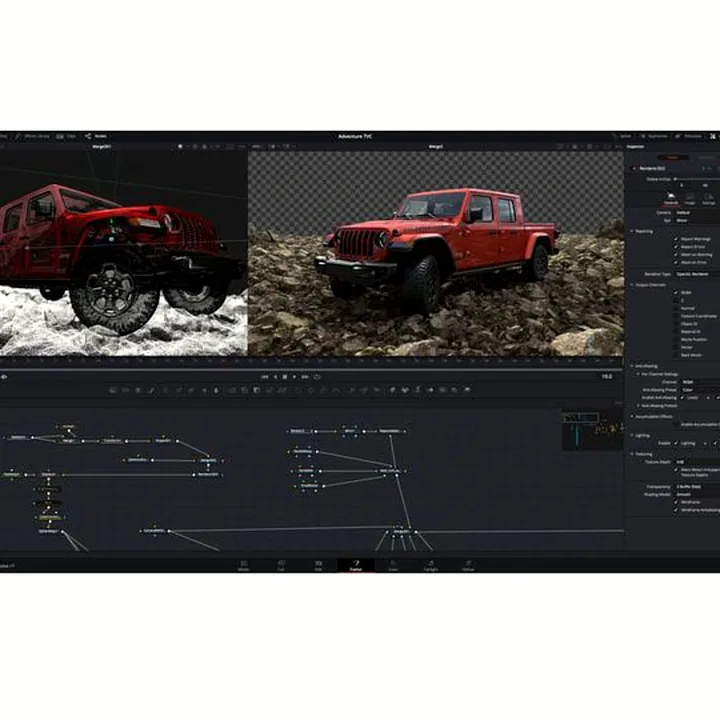Add a Color Corrector node from the toolbar
This screenshot has width=720, height=720.
point(166,390)
